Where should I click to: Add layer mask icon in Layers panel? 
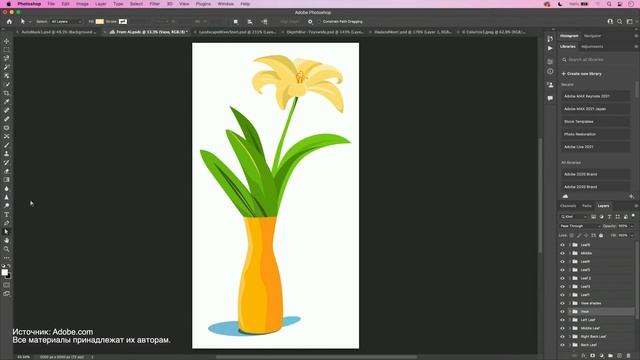(593, 356)
